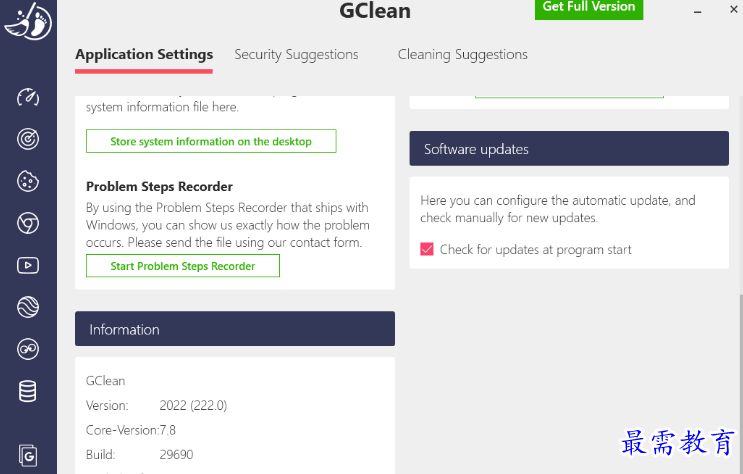Viewport: 743px width, 474px height.
Task: Click the Information section header
Action: [x=234, y=329]
